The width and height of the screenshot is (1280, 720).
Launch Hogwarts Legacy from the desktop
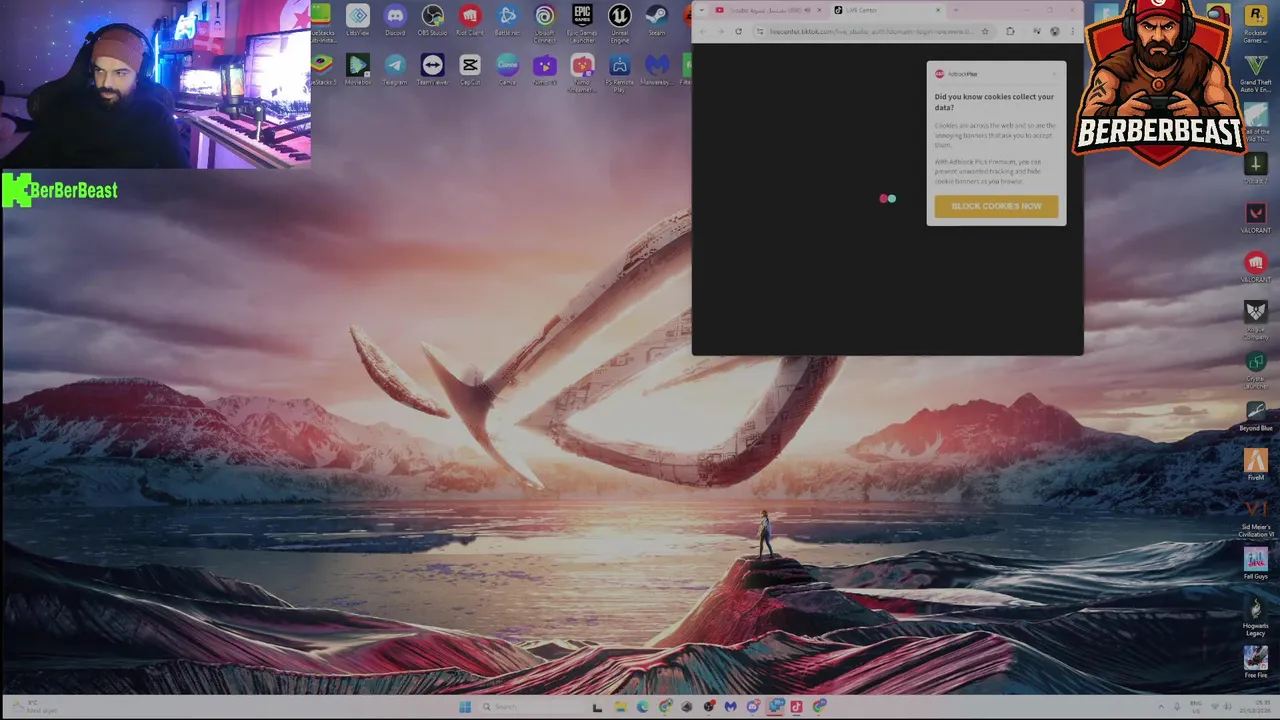pos(1255,616)
